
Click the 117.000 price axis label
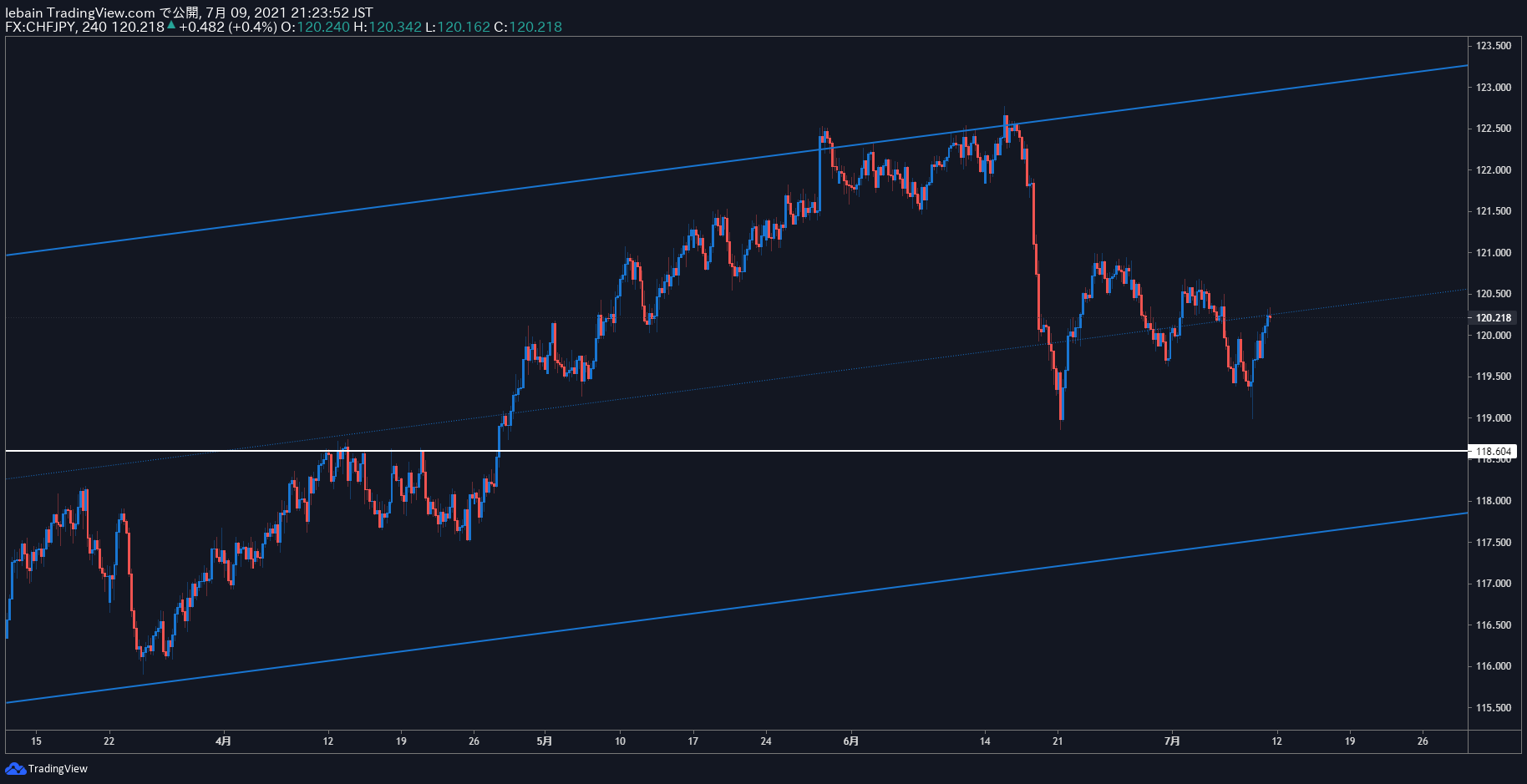(1494, 584)
